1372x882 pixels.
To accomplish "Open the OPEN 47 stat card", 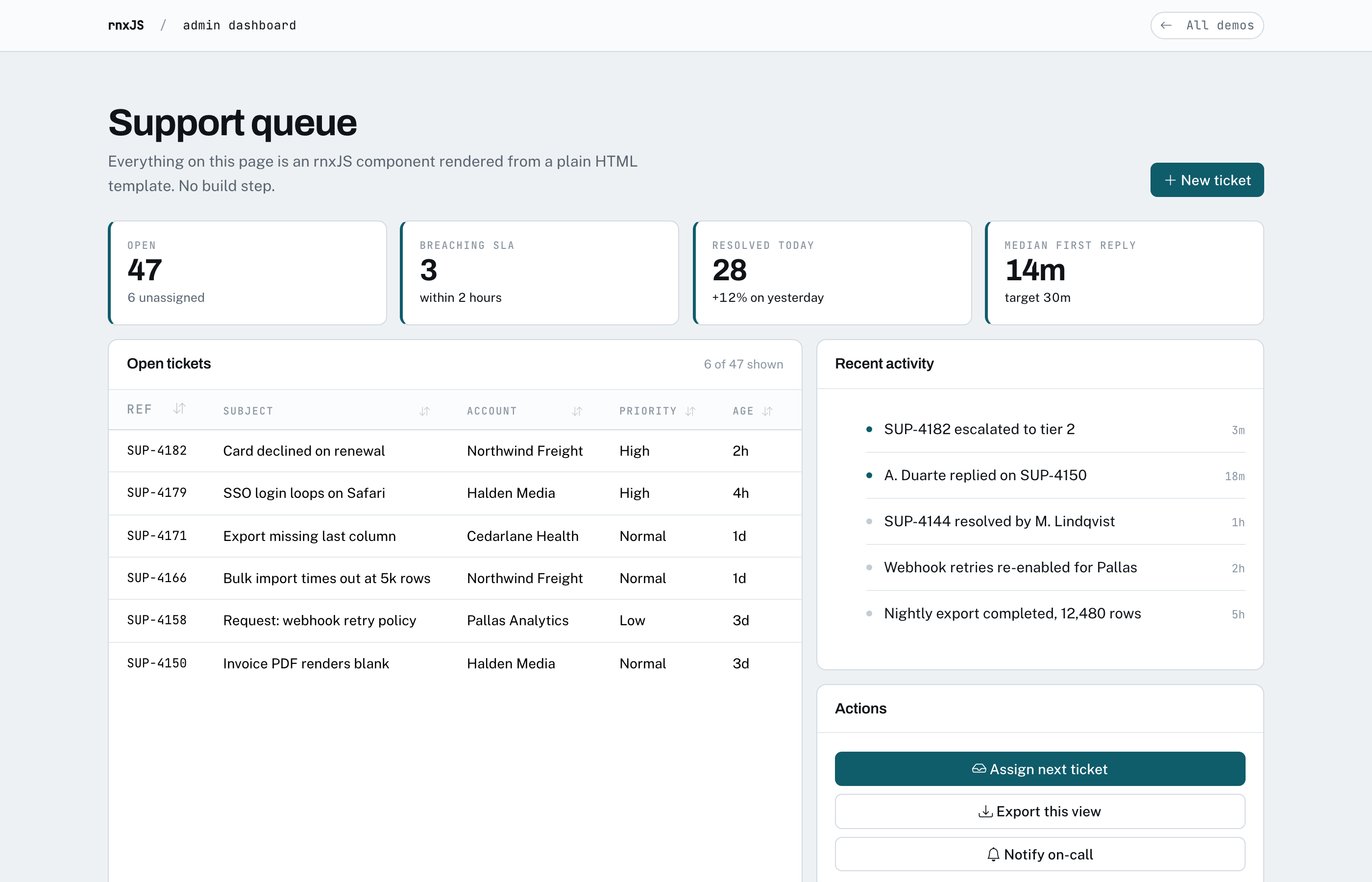I will click(x=247, y=272).
